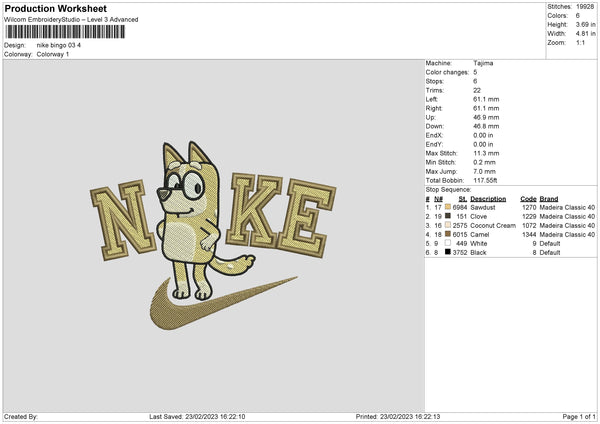Click the Black color swatch
This screenshot has width=600, height=424.
pyautogui.click(x=448, y=252)
